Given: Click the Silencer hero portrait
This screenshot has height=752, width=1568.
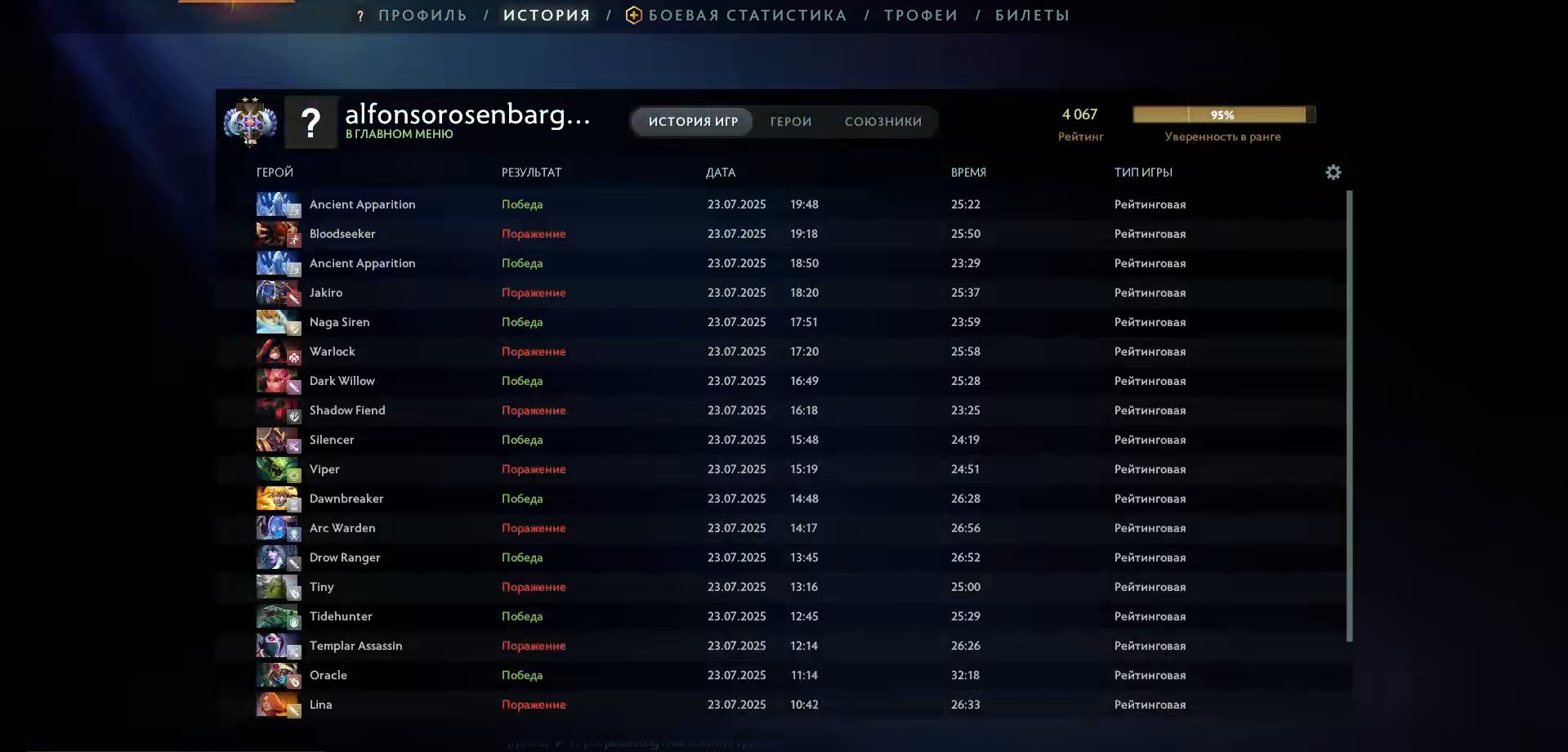Looking at the screenshot, I should pyautogui.click(x=279, y=440).
